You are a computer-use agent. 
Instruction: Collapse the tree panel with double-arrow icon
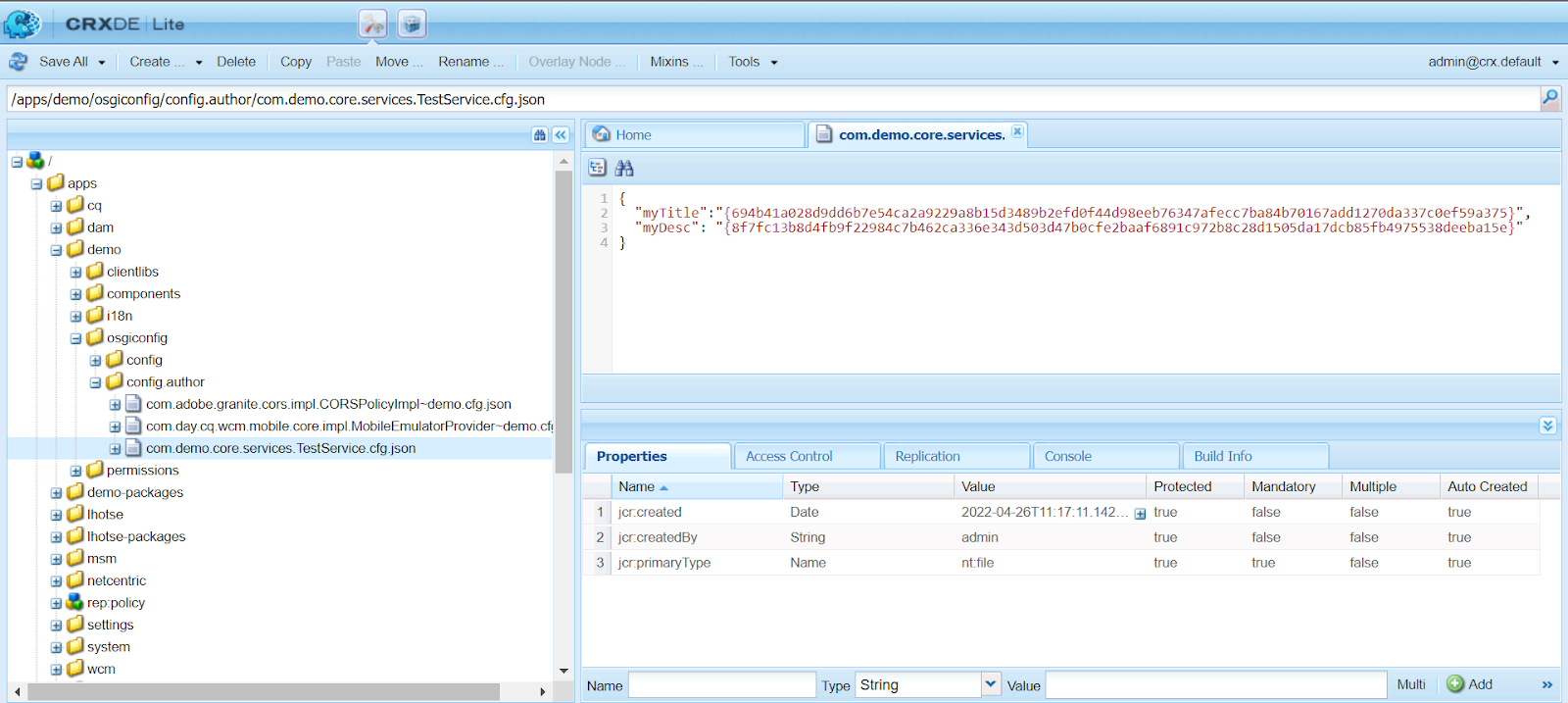561,135
